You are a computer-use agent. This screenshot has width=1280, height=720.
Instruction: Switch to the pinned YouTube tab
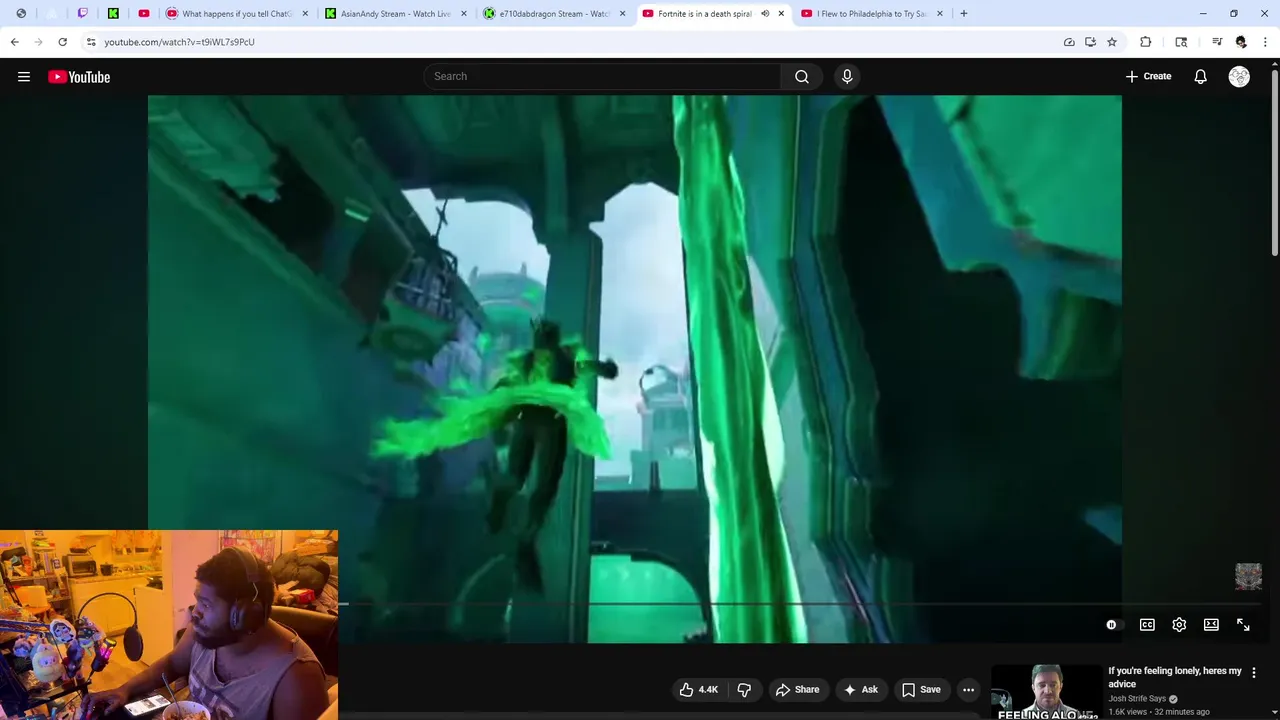pyautogui.click(x=144, y=14)
